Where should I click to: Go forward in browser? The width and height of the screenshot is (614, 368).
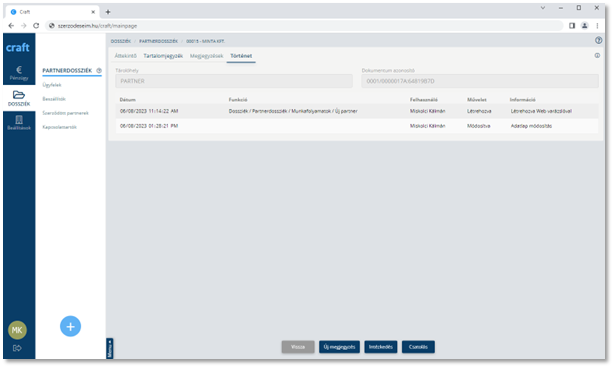point(23,25)
